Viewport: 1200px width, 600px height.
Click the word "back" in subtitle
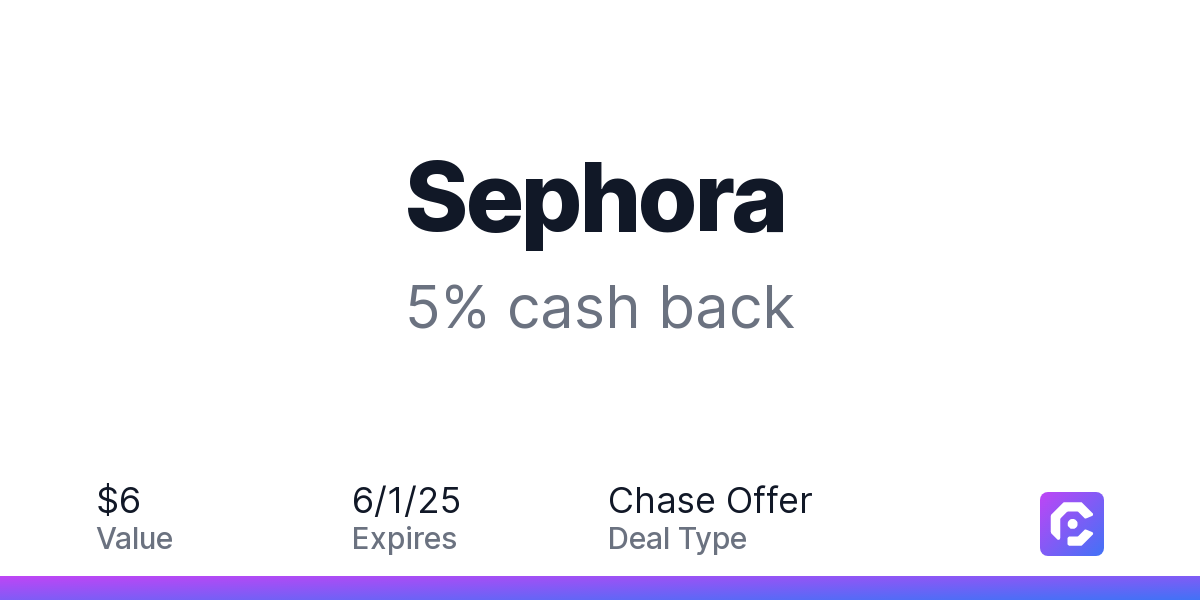pos(727,307)
